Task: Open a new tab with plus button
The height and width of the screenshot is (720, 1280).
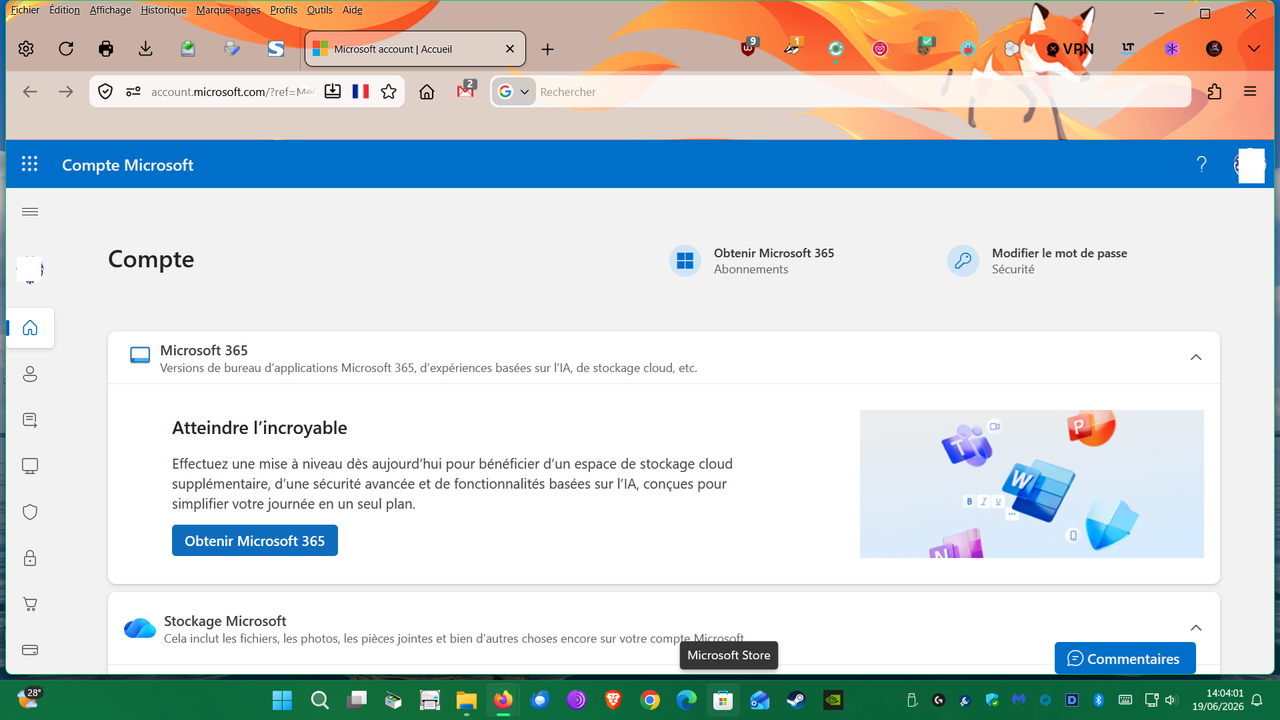Action: 547,49
